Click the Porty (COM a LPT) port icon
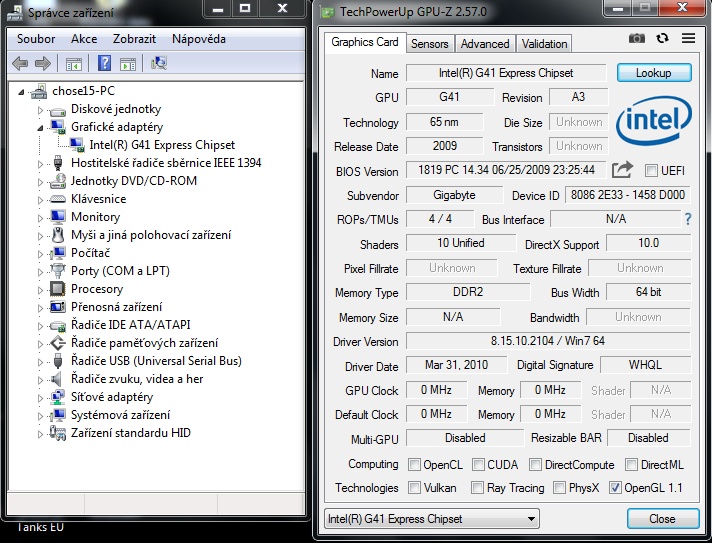712x543 pixels. tap(57, 271)
